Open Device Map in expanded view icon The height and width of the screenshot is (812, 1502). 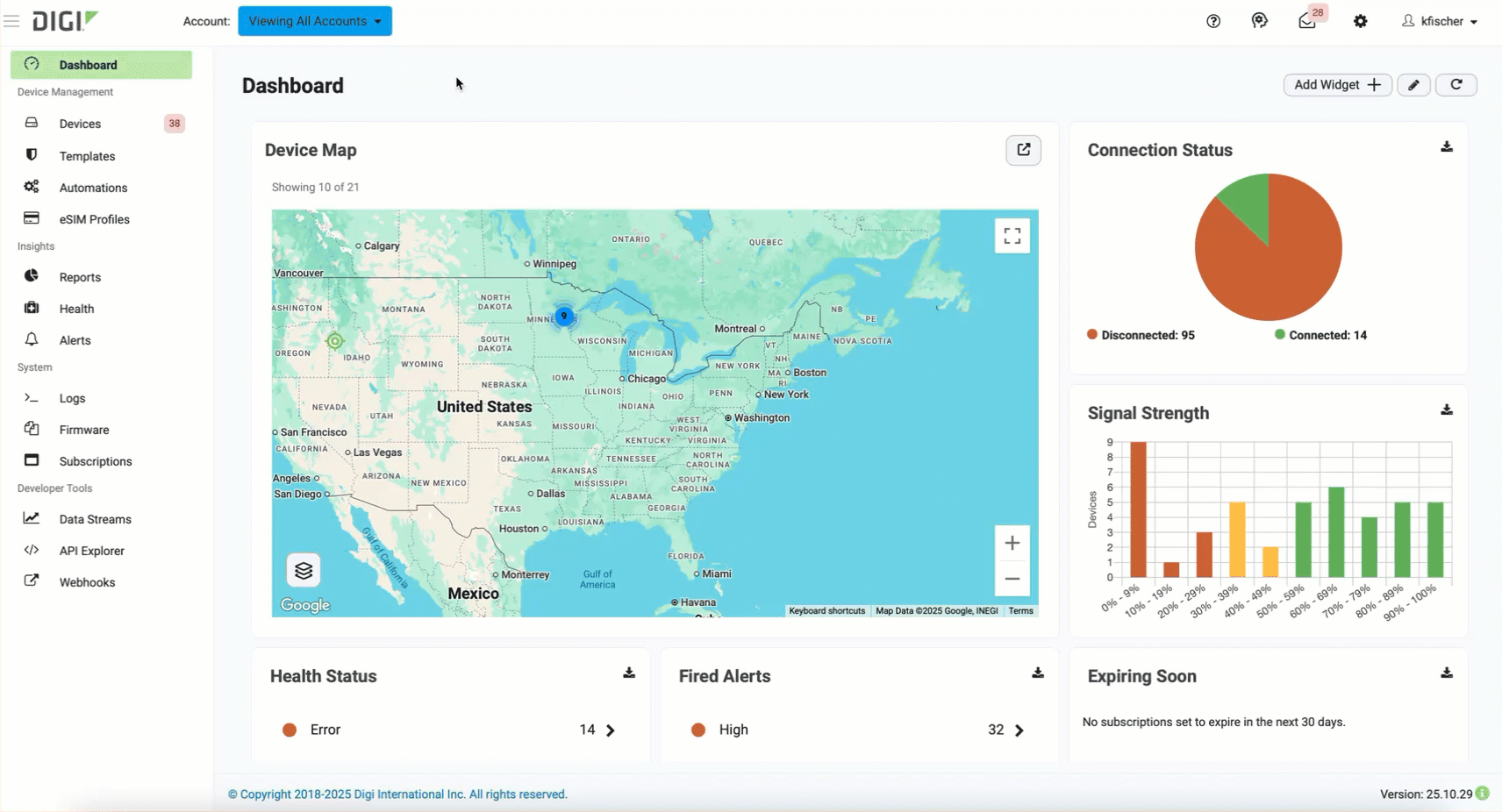pyautogui.click(x=1023, y=150)
